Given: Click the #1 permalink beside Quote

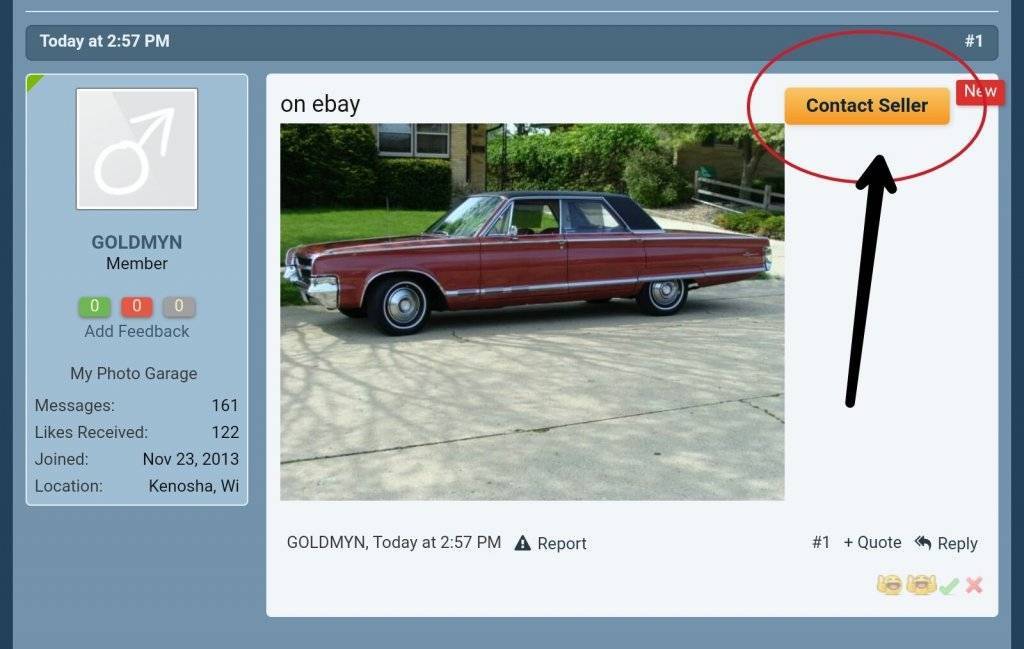Looking at the screenshot, I should click(821, 543).
